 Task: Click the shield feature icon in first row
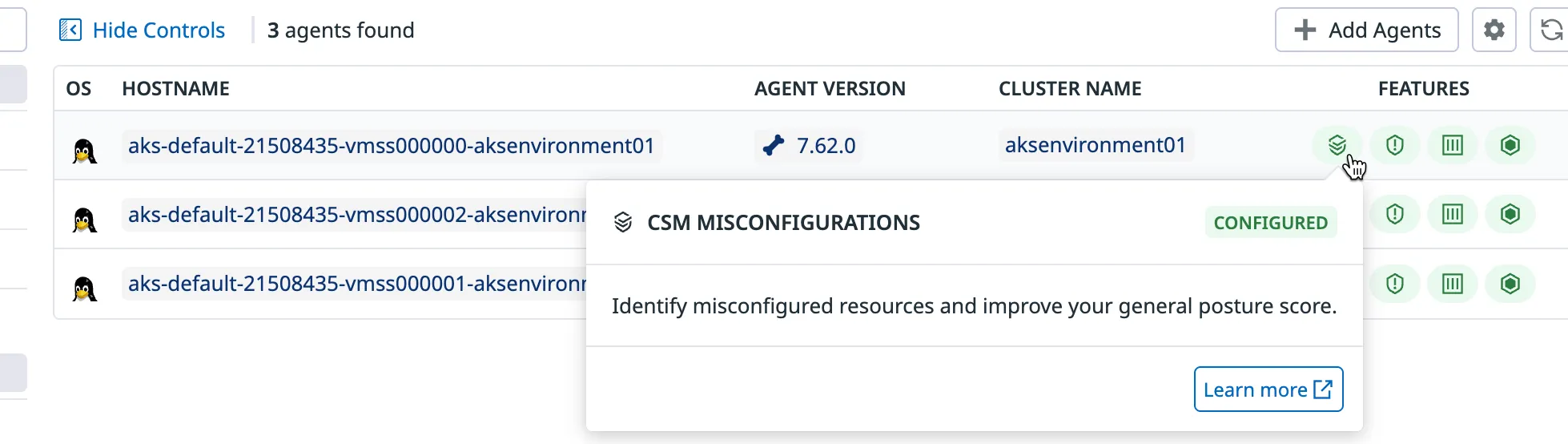click(x=1394, y=145)
